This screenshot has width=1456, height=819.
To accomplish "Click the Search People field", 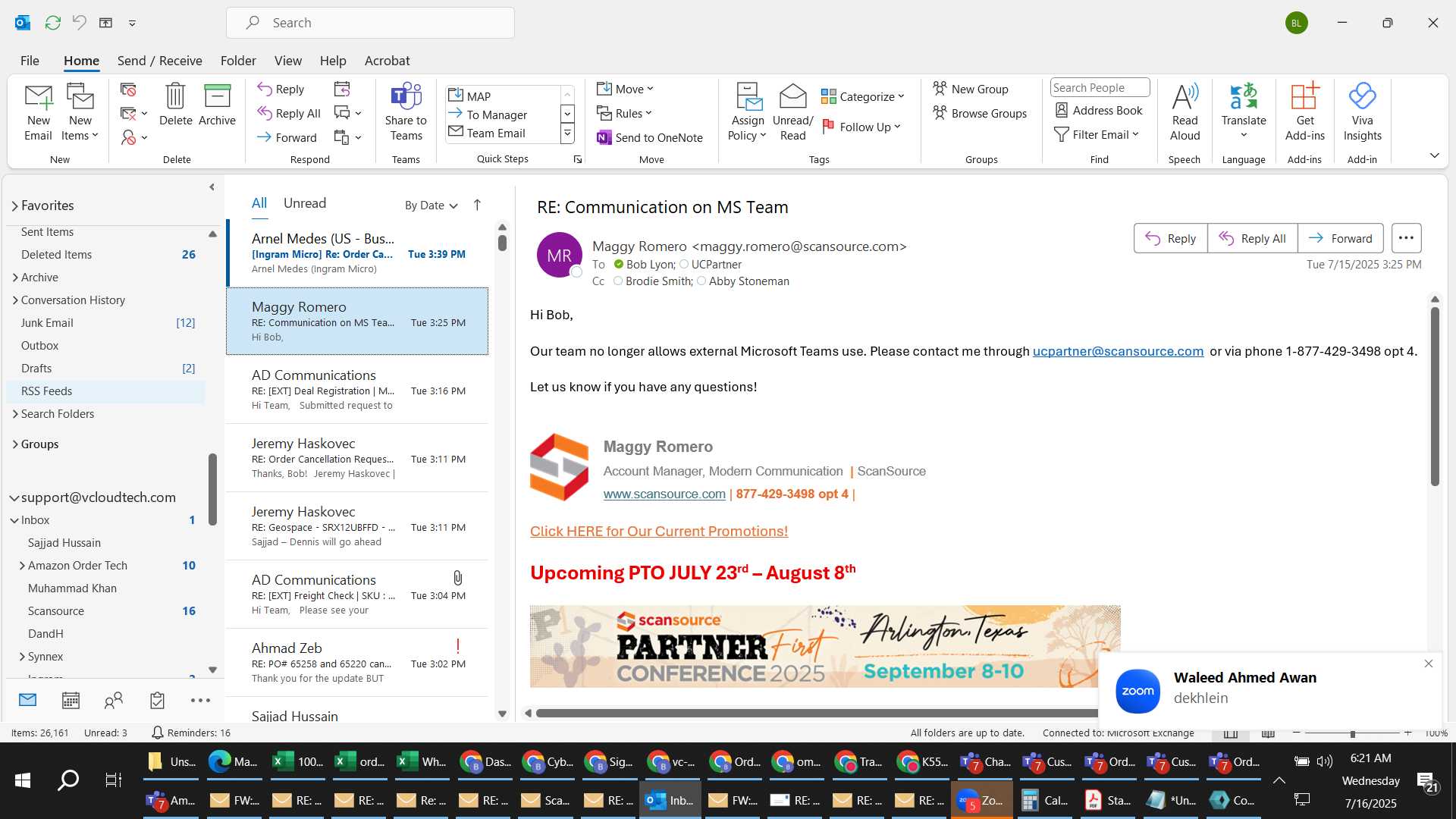I will pyautogui.click(x=1099, y=87).
